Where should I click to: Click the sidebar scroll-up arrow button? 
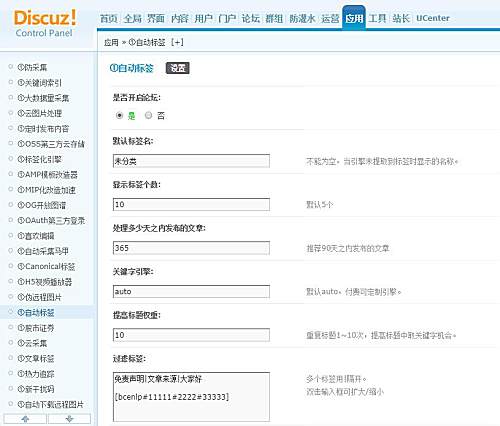25,419
